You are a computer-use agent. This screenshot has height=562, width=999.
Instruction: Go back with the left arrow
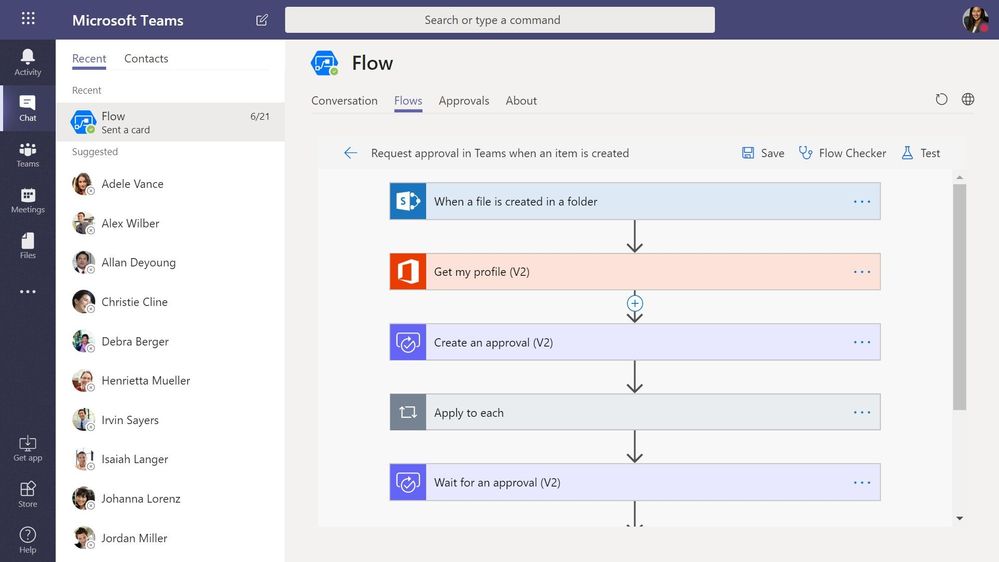(x=350, y=153)
